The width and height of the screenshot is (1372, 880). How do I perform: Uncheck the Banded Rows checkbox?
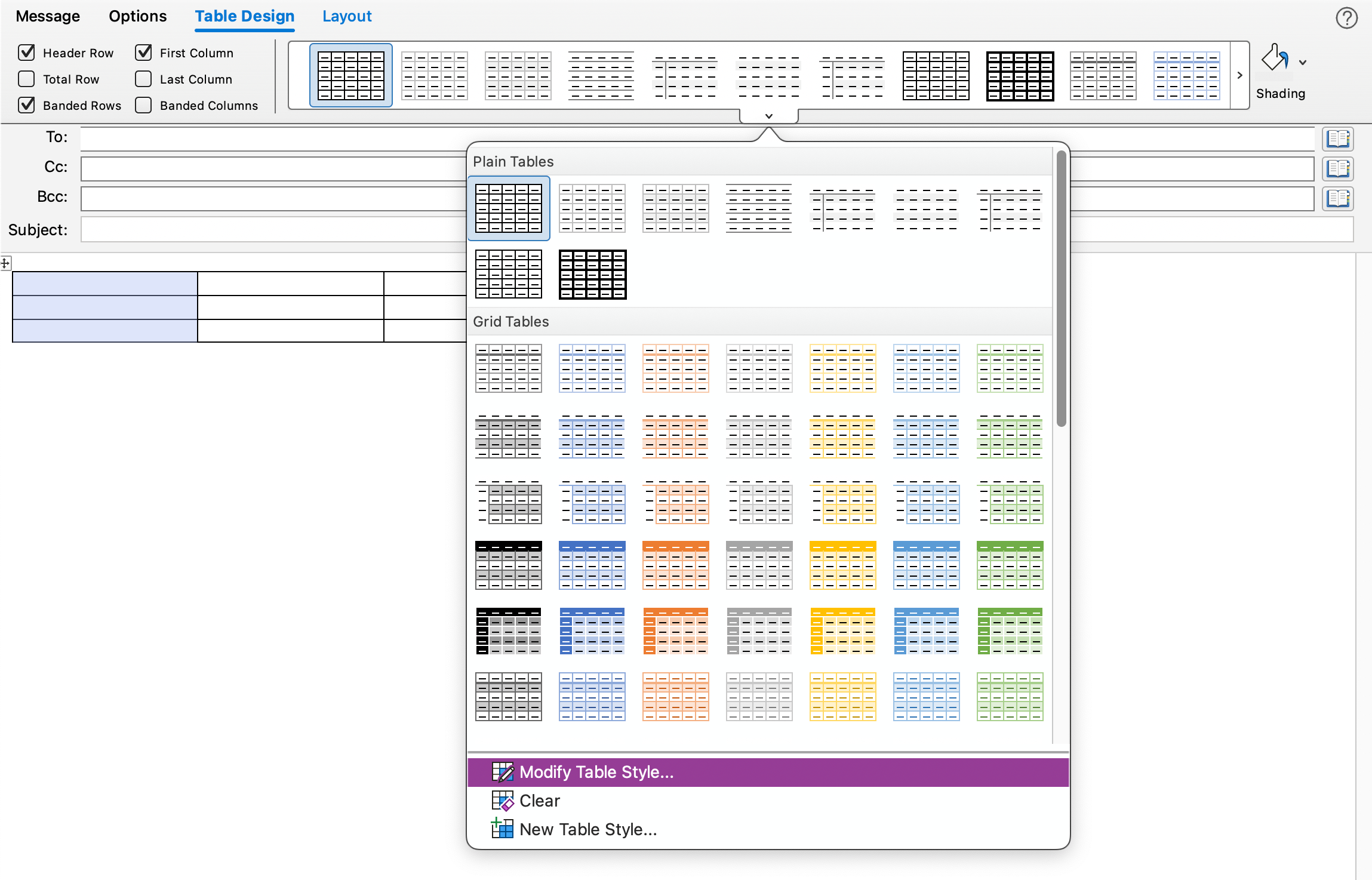click(x=27, y=105)
